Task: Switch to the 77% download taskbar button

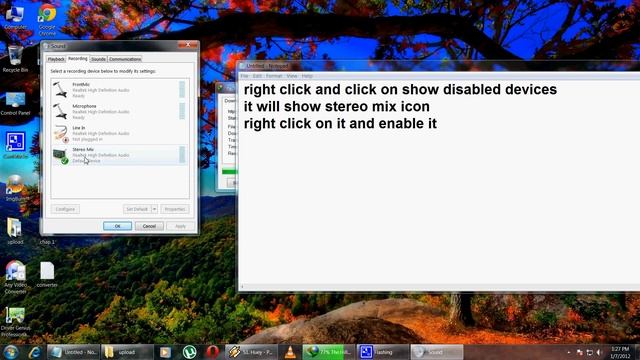Action: (x=329, y=352)
